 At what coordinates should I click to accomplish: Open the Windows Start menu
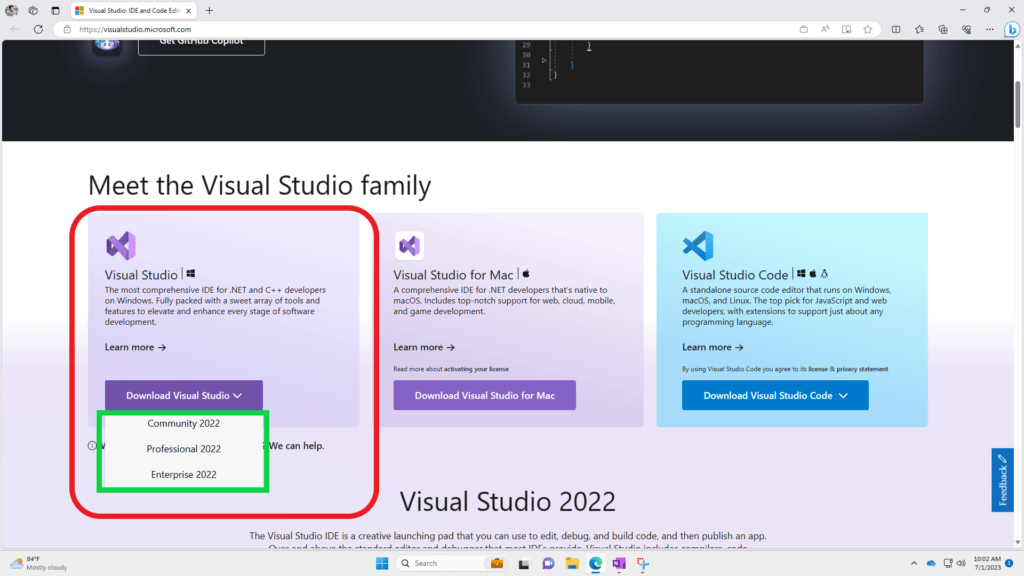[x=382, y=563]
